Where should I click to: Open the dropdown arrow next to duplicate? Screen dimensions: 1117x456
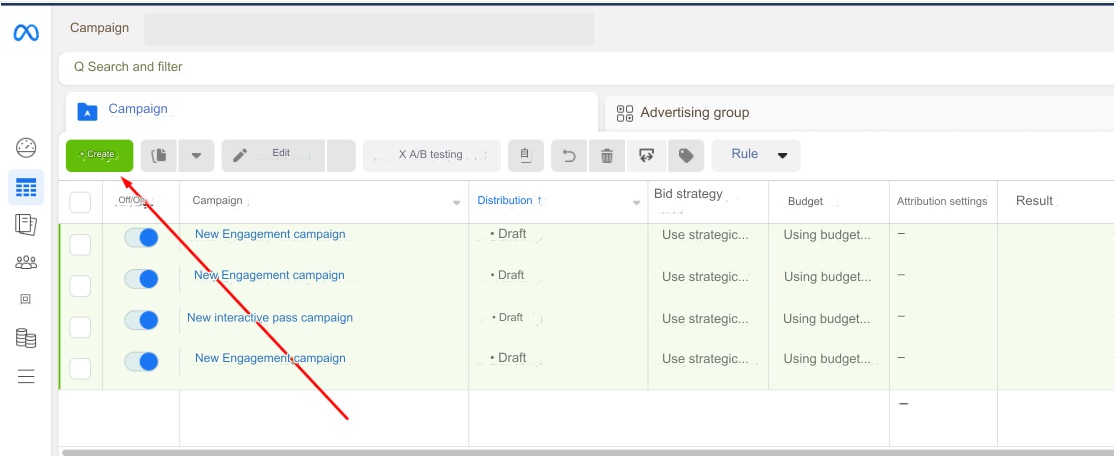point(196,155)
